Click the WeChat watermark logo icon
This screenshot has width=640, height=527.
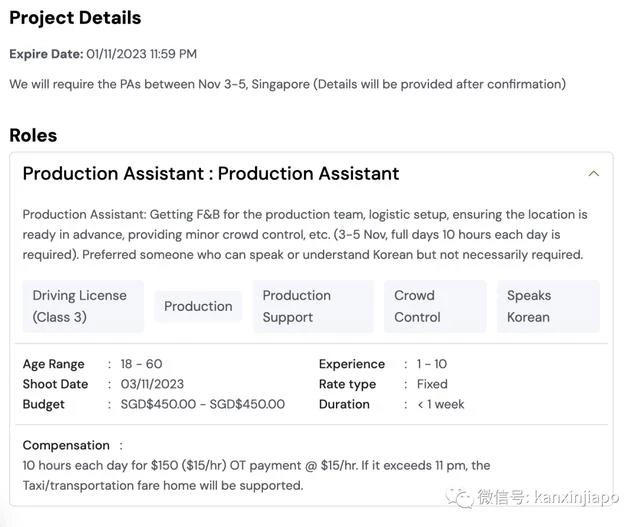coord(459,498)
